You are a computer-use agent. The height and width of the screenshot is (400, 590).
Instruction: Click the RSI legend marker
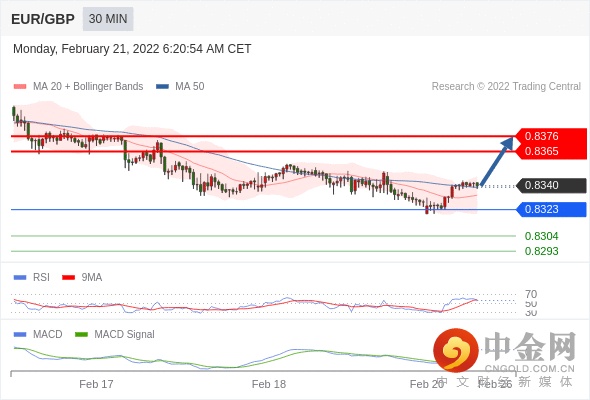(x=20, y=278)
